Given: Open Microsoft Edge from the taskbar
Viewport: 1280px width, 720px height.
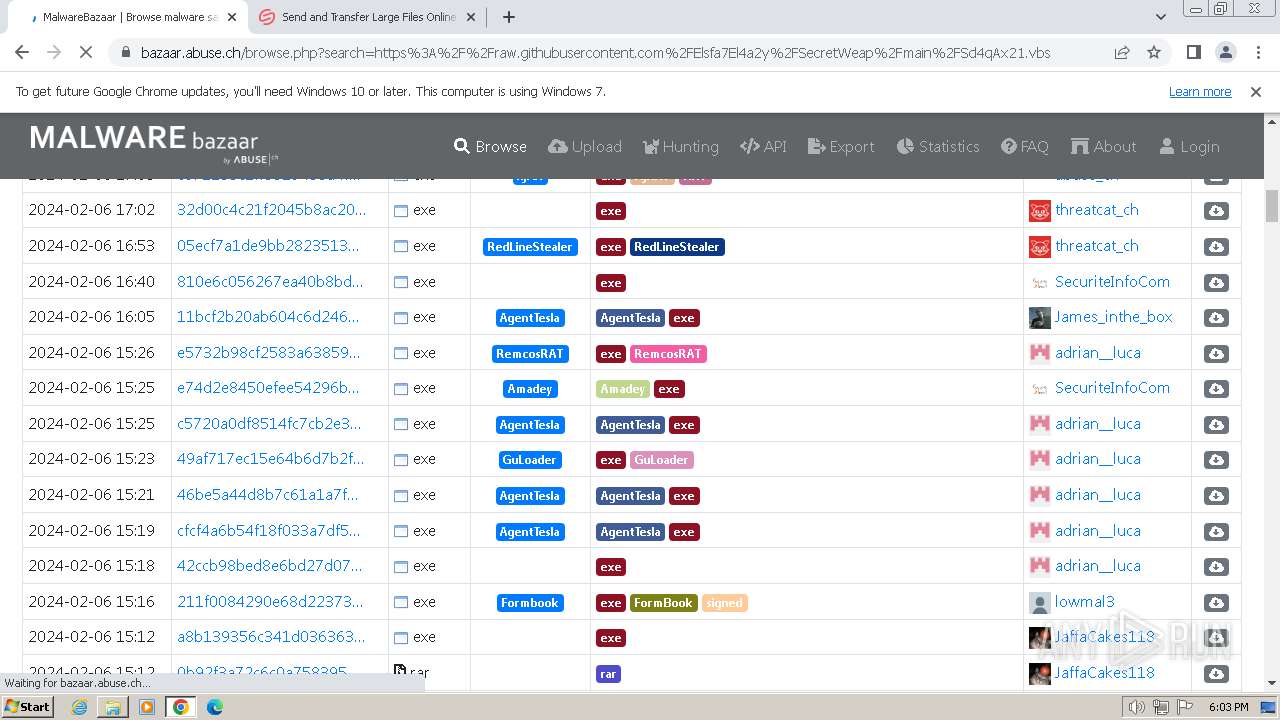Looking at the screenshot, I should pyautogui.click(x=215, y=707).
